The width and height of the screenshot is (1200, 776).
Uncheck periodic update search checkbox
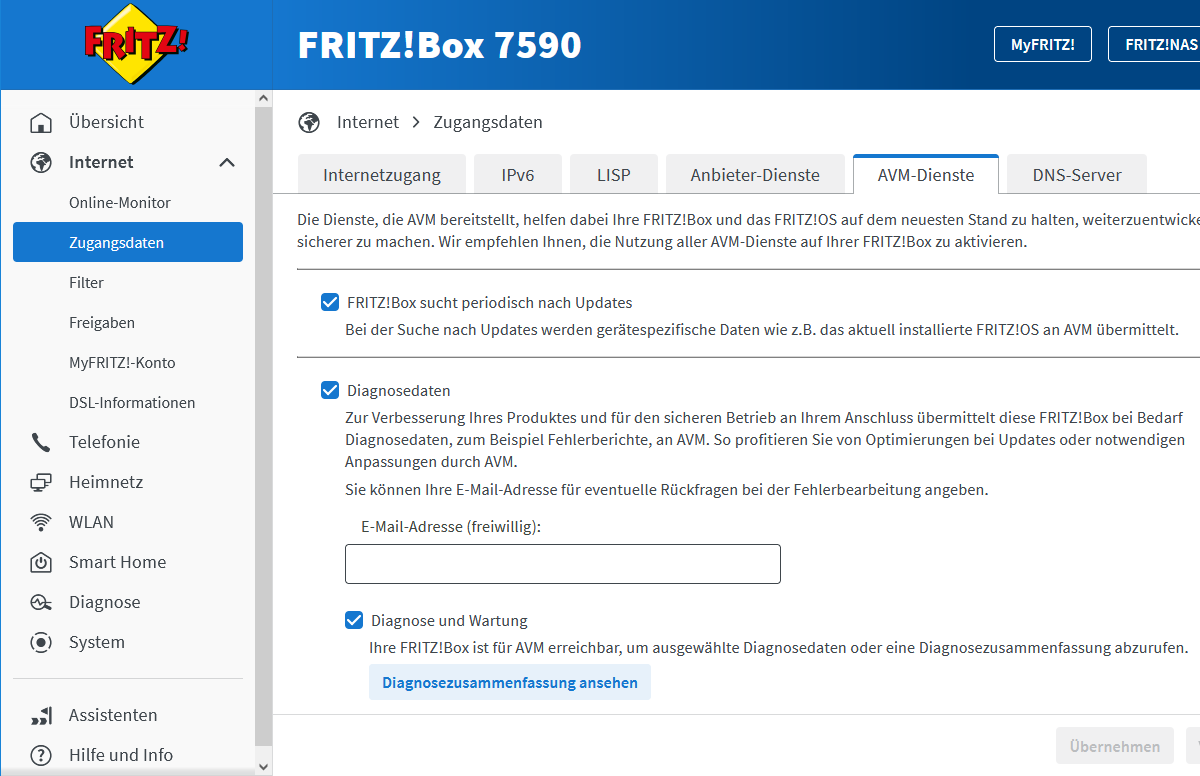[330, 303]
